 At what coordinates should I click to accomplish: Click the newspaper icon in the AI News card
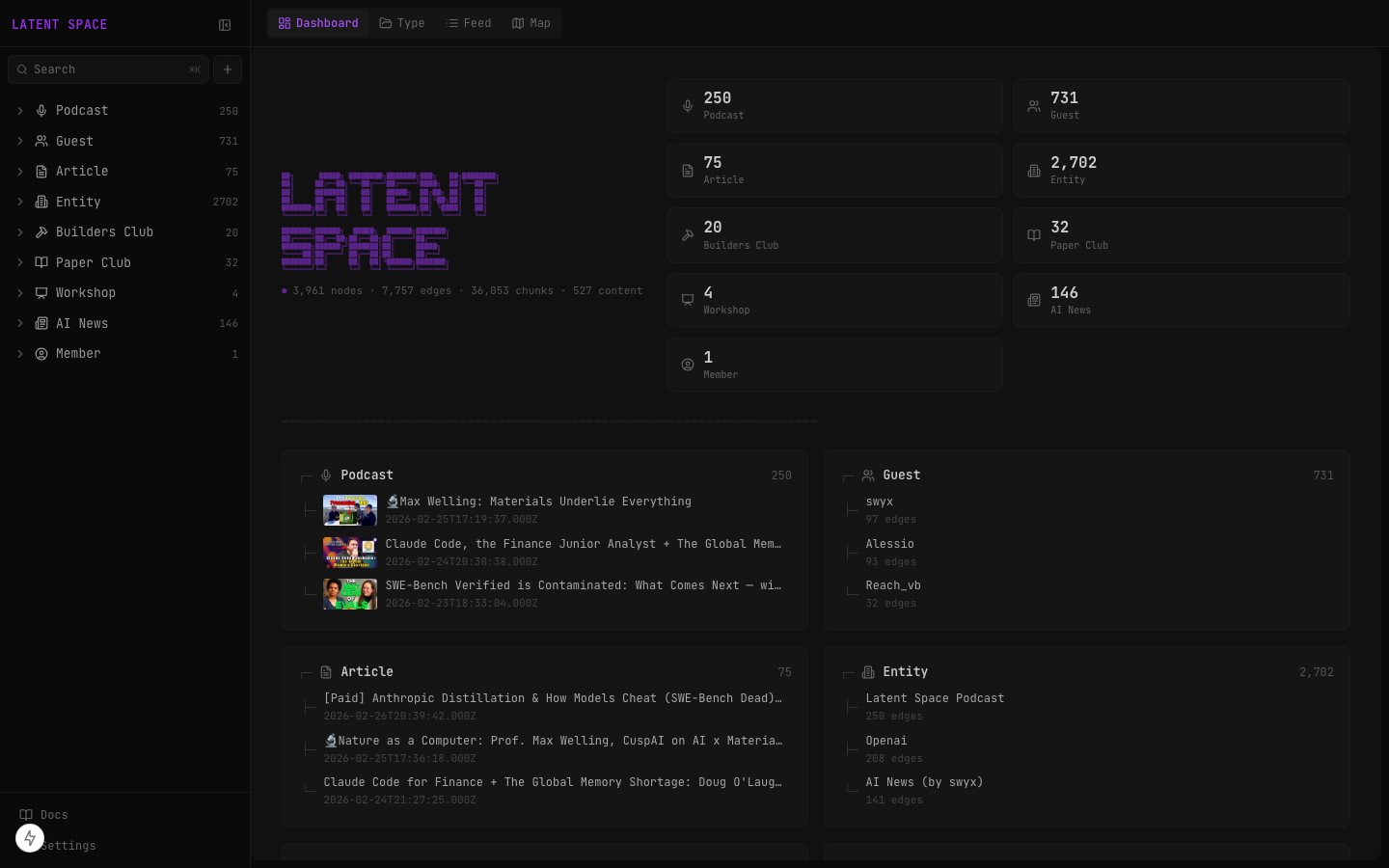1034,300
